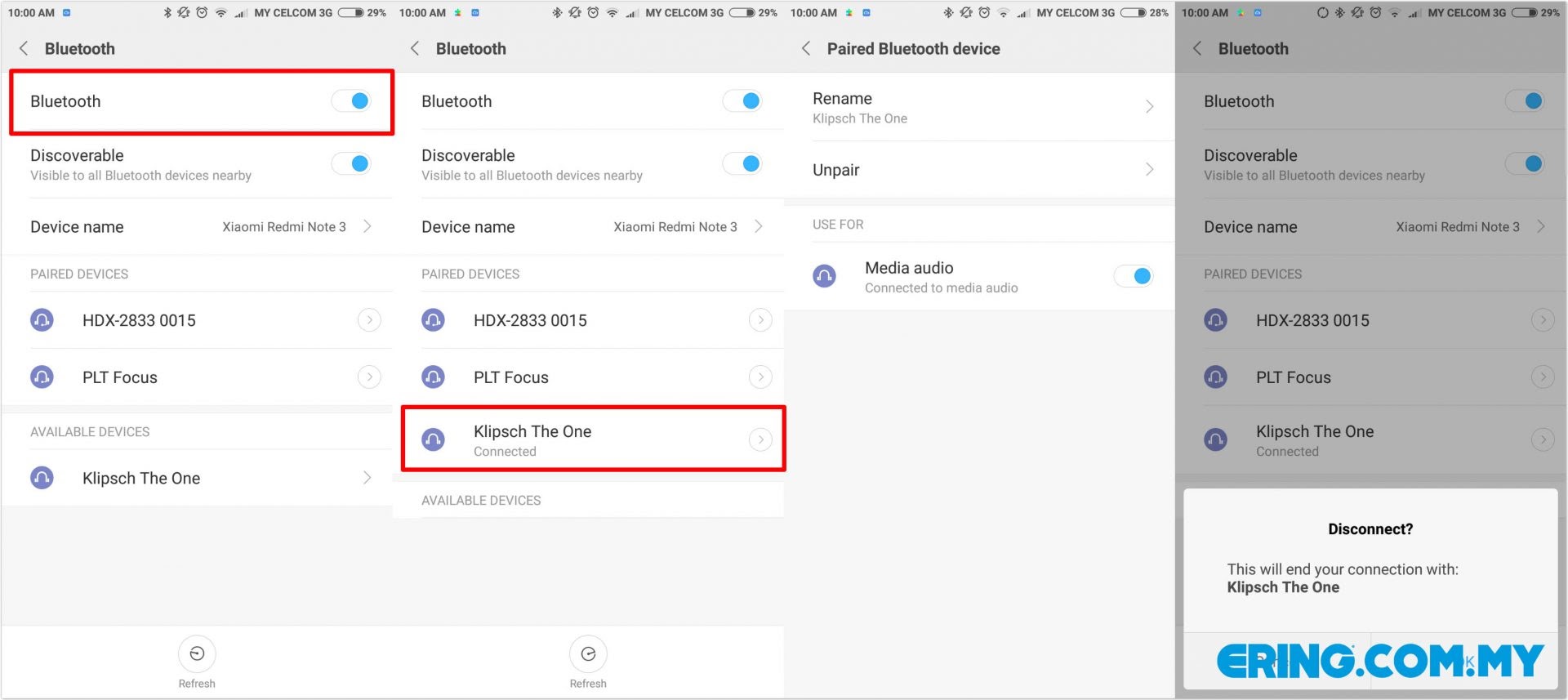Tap "HDX-2833 0015" name in first screenshot

(139, 320)
